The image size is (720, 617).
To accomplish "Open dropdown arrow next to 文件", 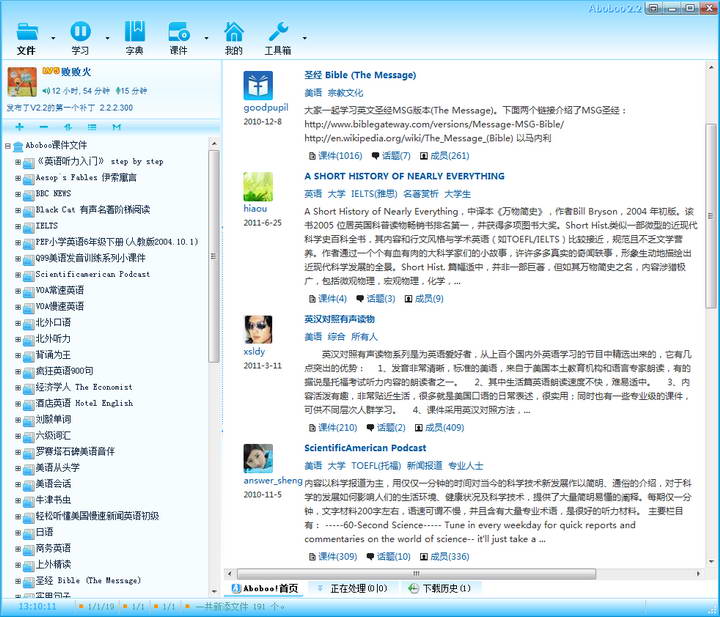I will pyautogui.click(x=52, y=37).
